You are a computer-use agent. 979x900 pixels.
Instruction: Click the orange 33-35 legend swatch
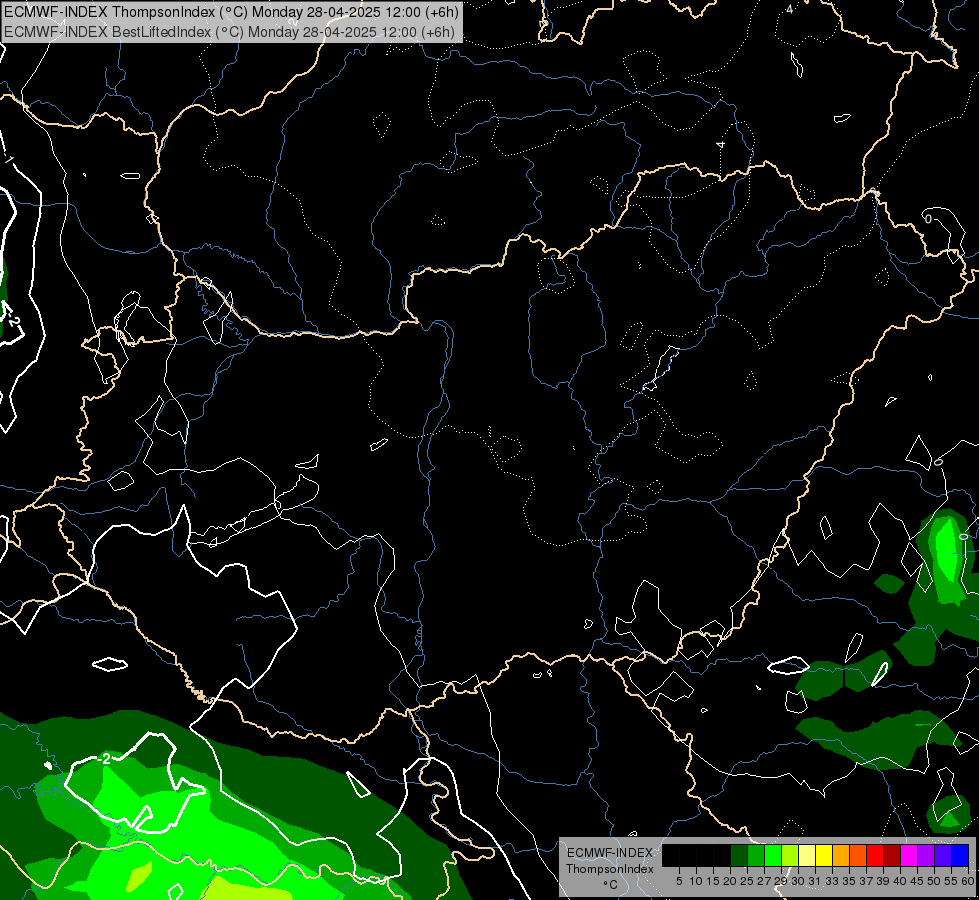pyautogui.click(x=841, y=855)
